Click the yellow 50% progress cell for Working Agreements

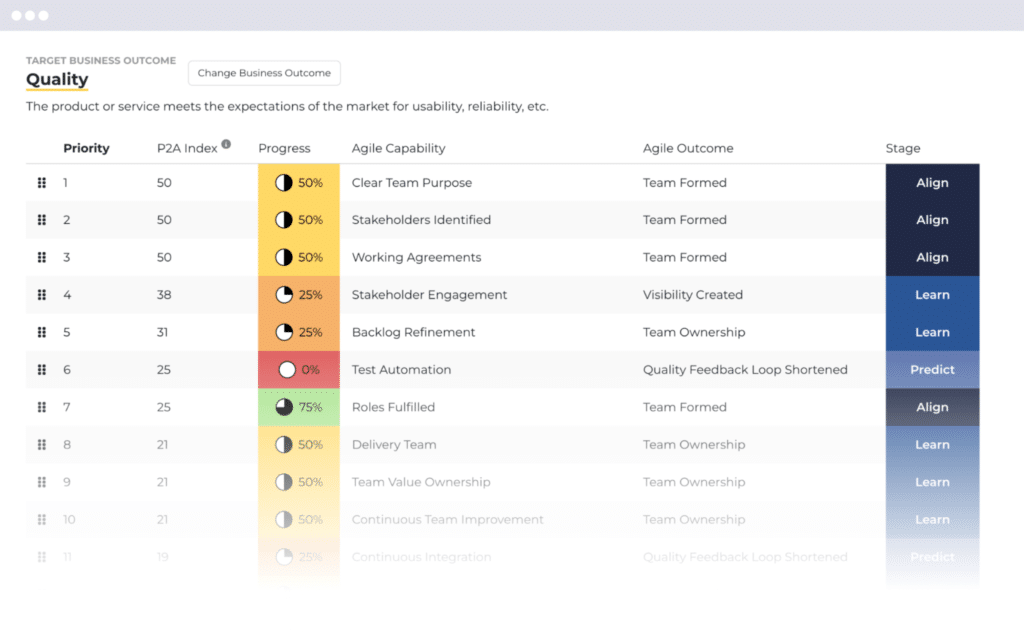click(x=298, y=257)
